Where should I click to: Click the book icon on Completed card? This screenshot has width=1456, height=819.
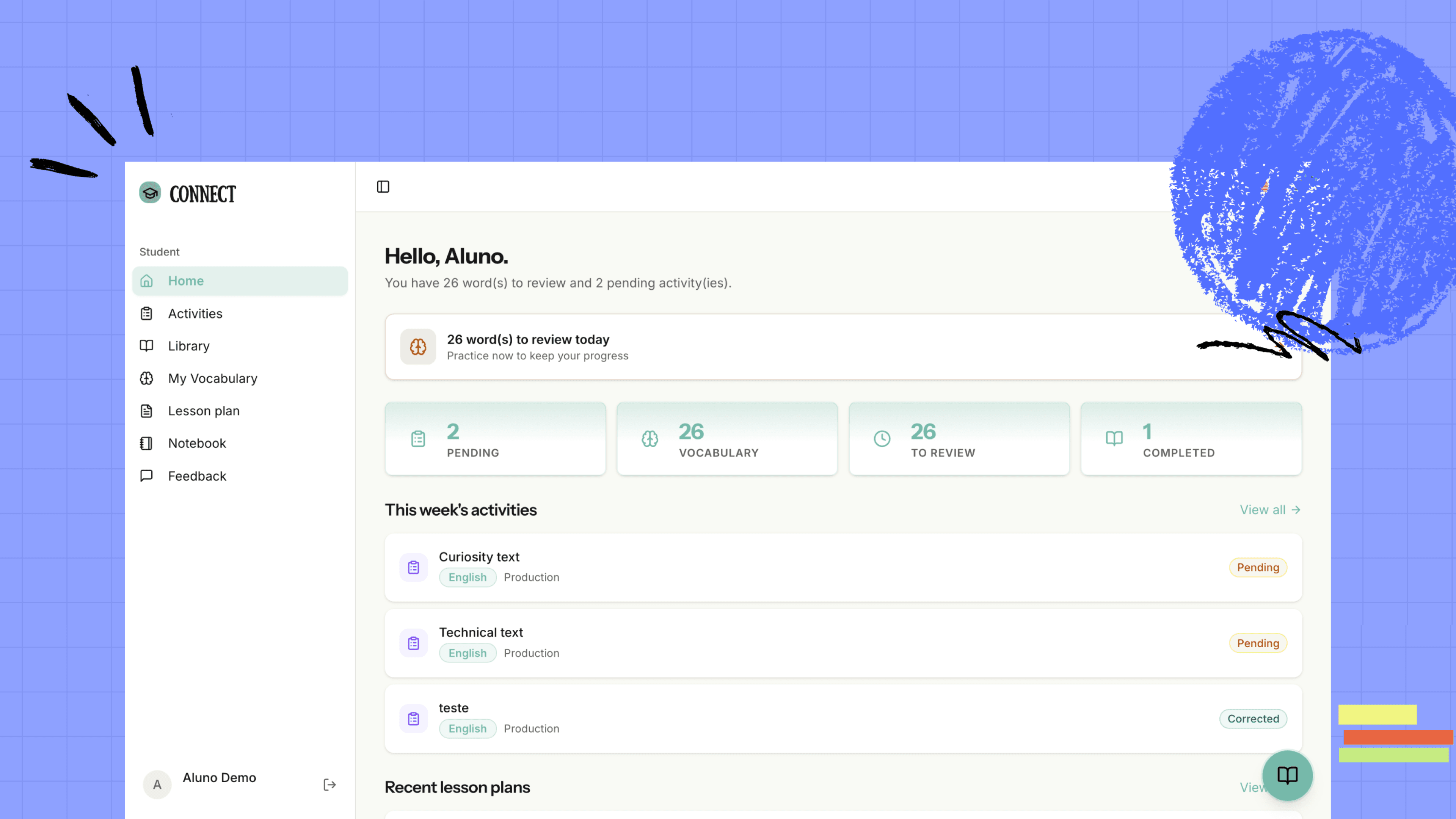[1114, 439]
